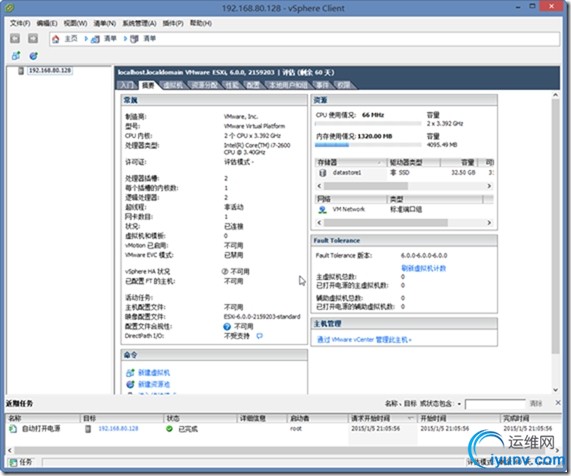
Task: Close the 近期任务 panel with its X
Action: click(x=558, y=402)
